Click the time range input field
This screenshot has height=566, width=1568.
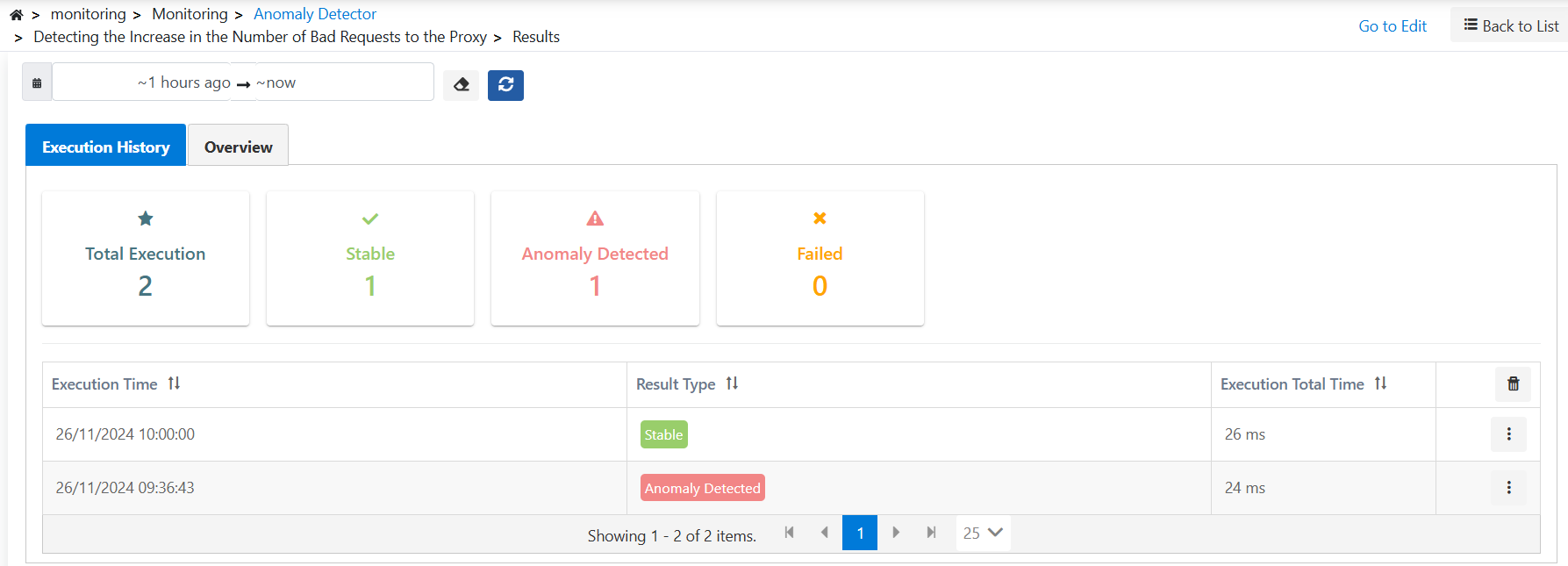(x=243, y=82)
